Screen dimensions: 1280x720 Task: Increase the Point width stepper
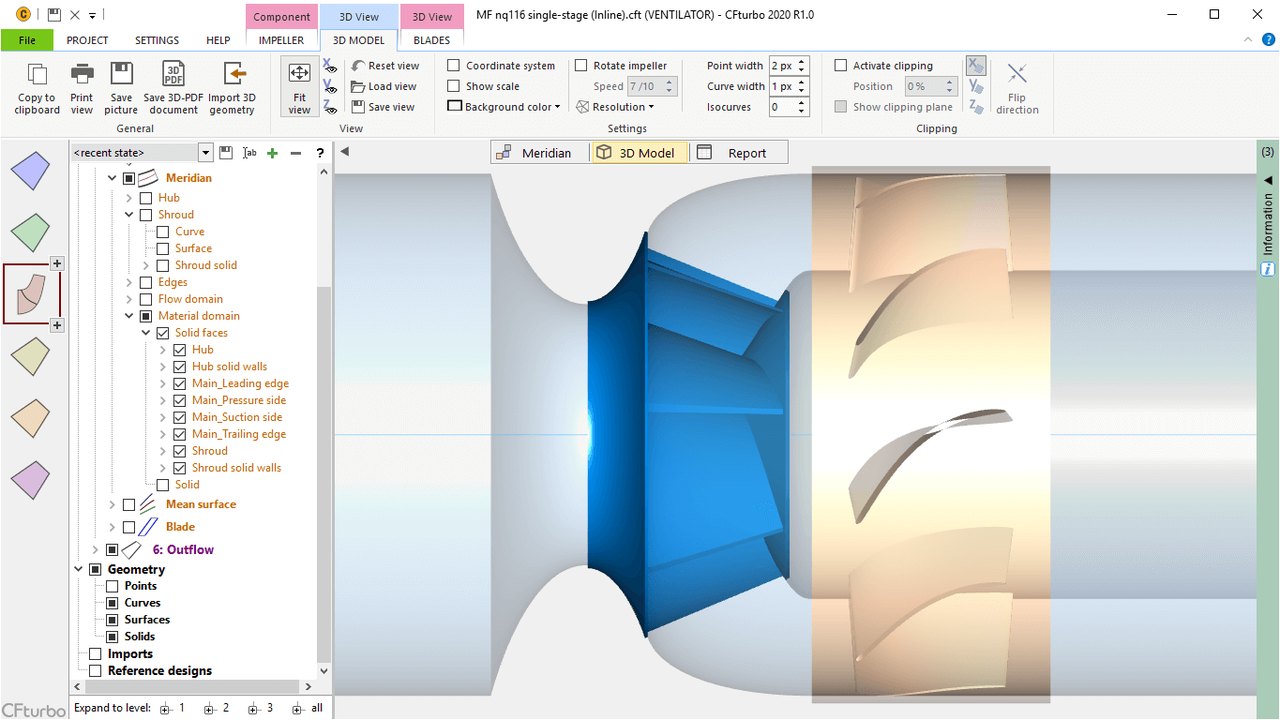(x=804, y=62)
